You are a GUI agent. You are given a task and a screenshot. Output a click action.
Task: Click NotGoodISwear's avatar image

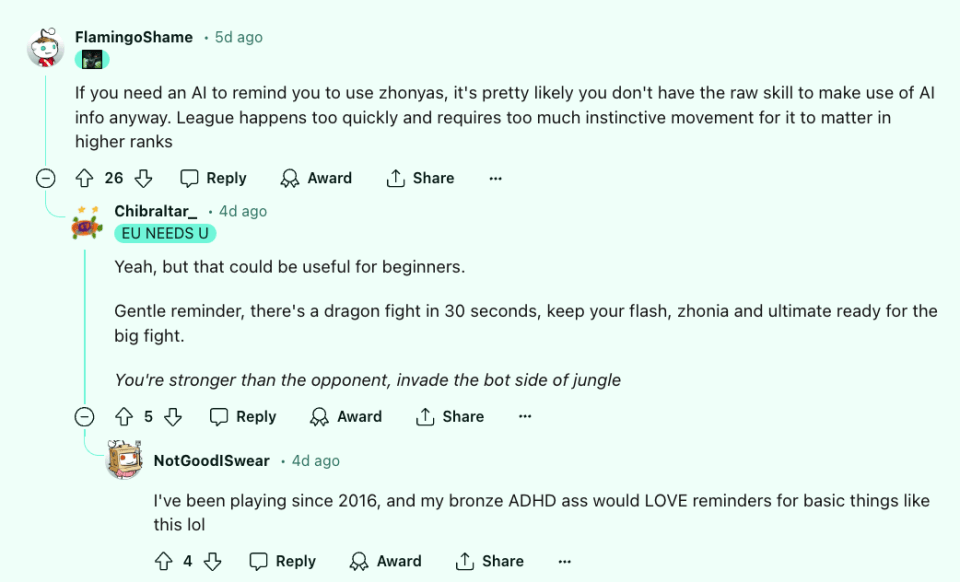[125, 461]
